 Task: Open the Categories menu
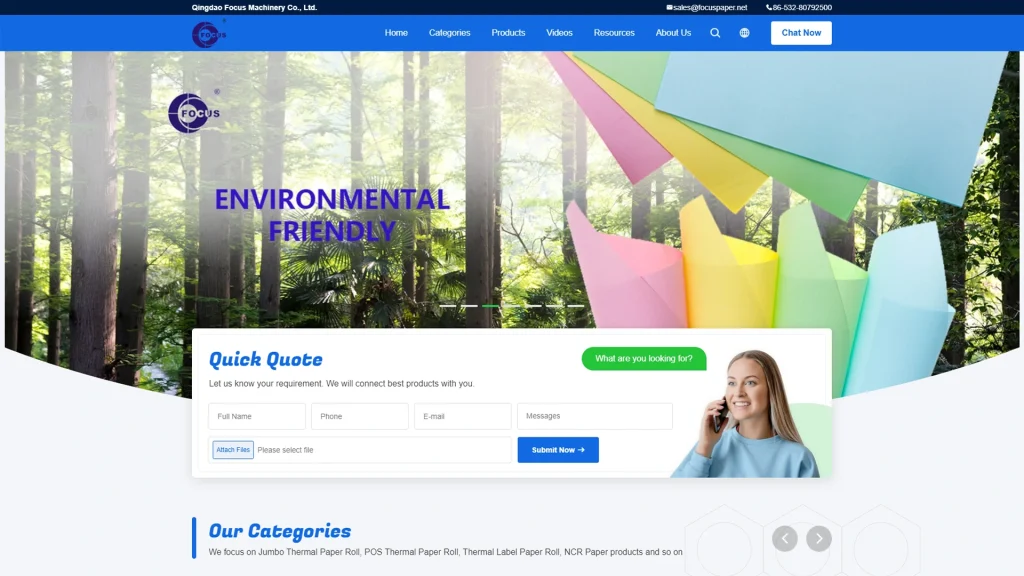[449, 33]
